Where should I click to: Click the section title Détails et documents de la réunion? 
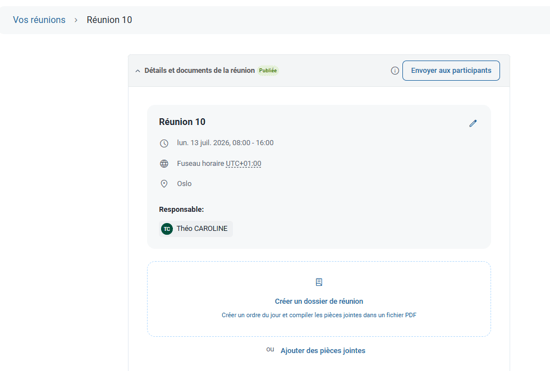tap(200, 70)
